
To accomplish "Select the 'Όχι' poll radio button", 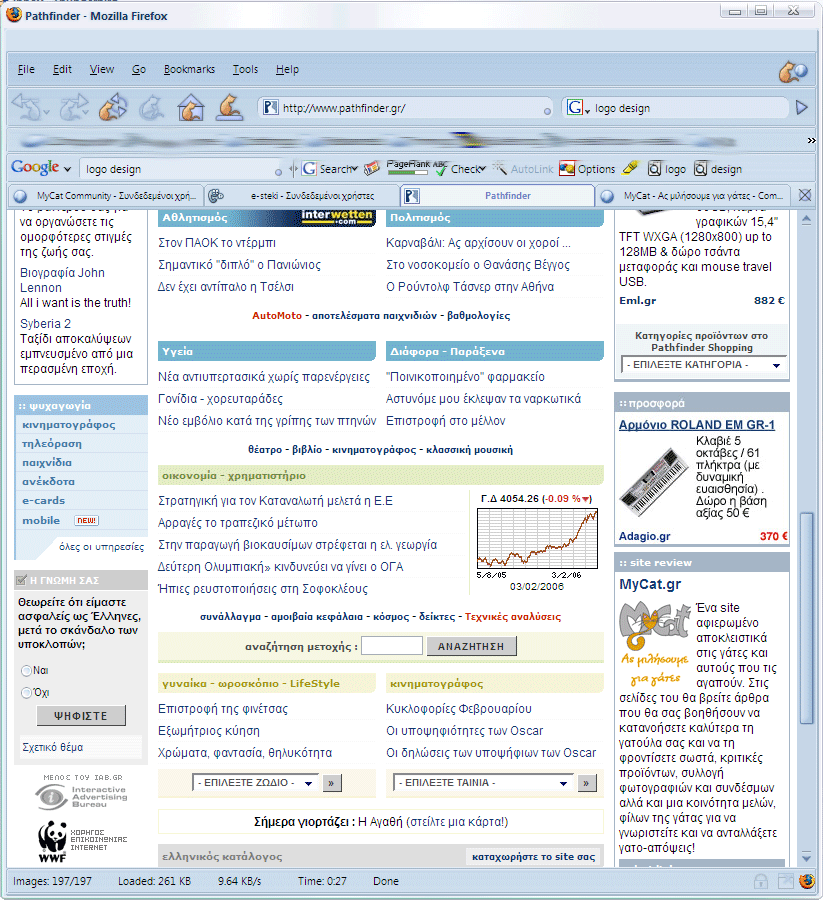I will [x=27, y=692].
